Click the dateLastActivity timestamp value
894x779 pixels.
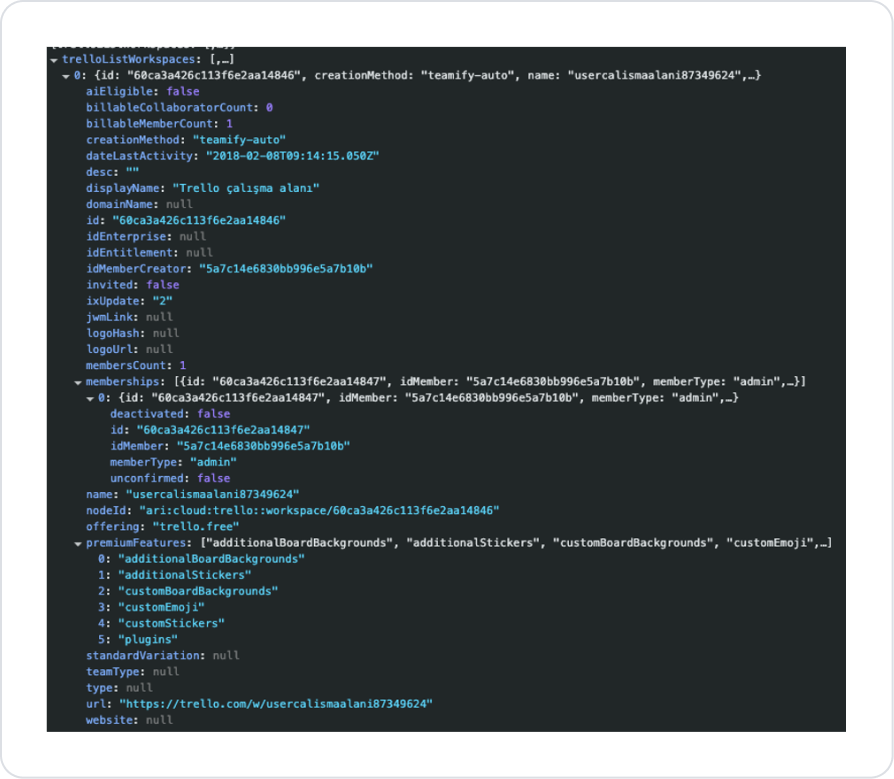point(292,156)
